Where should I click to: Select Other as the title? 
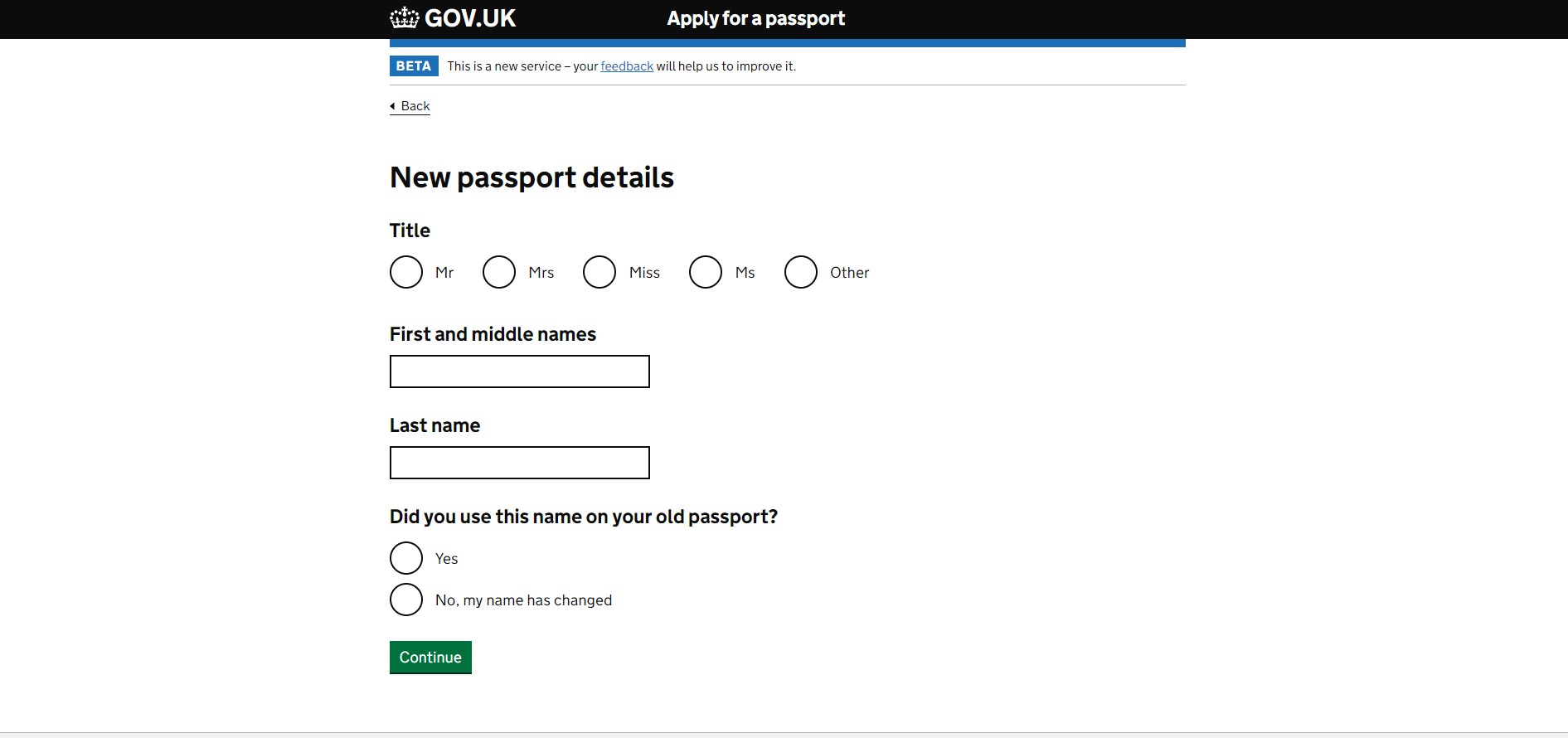801,272
